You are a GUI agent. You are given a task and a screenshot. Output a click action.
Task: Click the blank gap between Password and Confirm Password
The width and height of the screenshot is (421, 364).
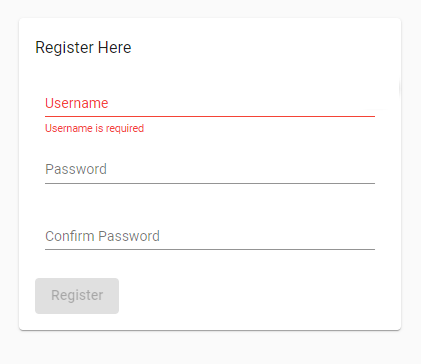click(210, 205)
